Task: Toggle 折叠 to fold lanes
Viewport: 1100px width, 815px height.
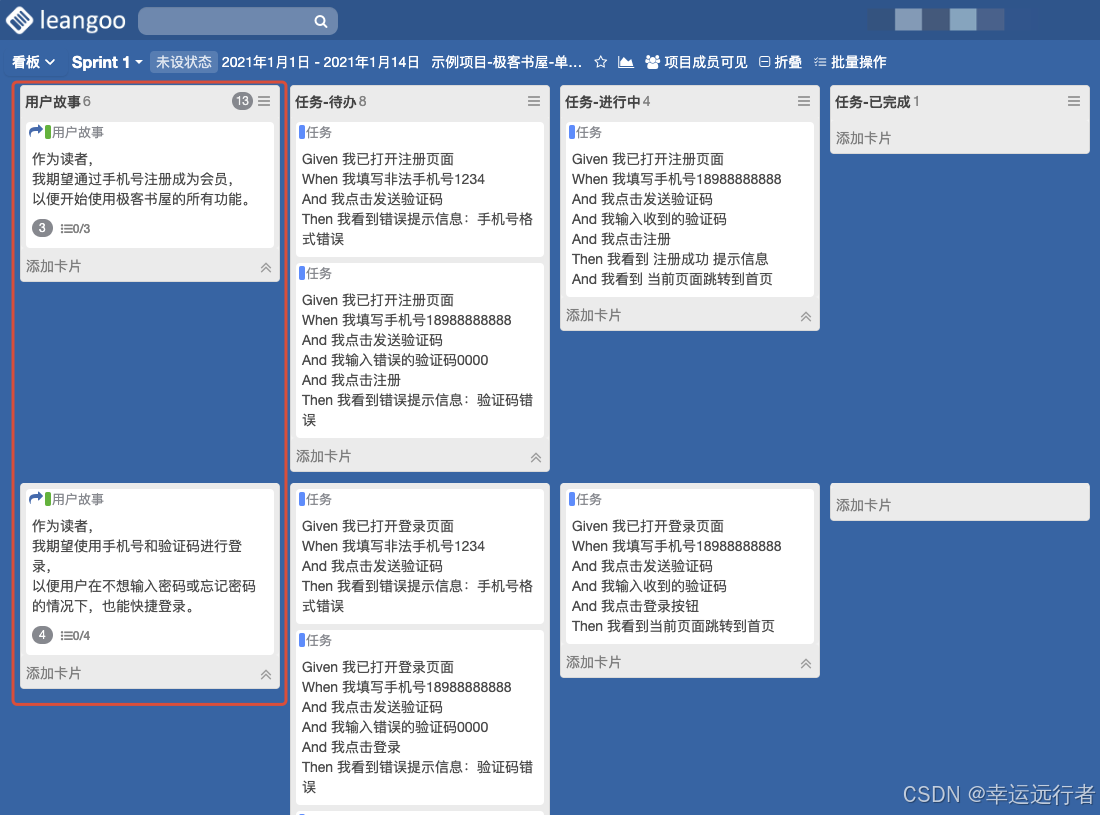Action: tap(780, 62)
